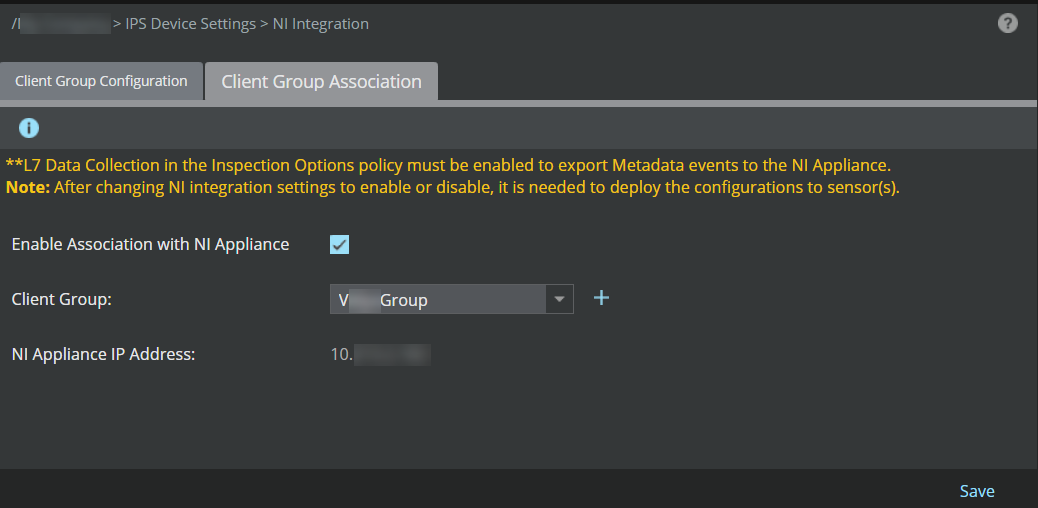1038x508 pixels.
Task: Click the NI Appliance IP Address: label
Action: click(103, 354)
